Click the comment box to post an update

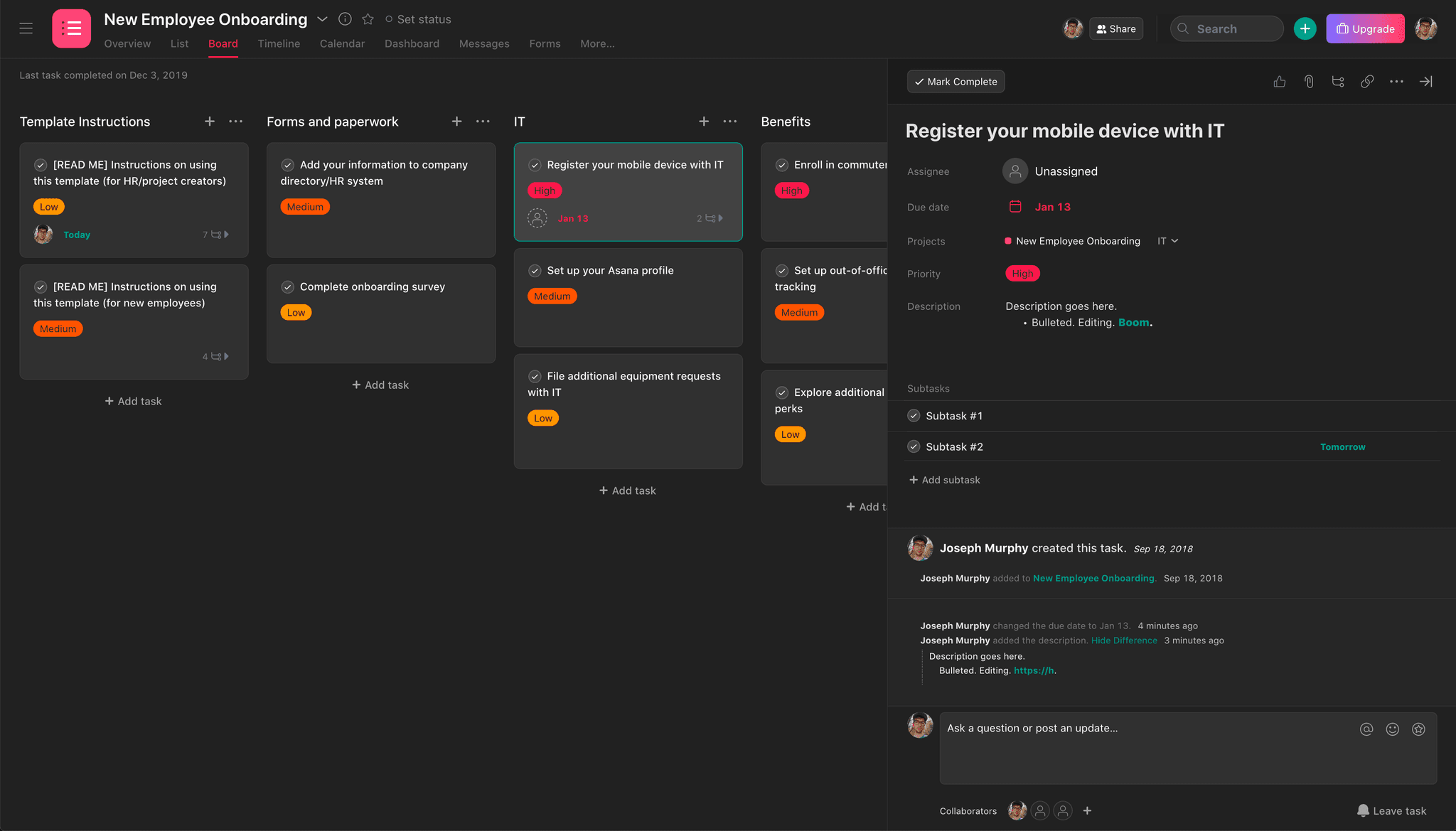click(1188, 749)
